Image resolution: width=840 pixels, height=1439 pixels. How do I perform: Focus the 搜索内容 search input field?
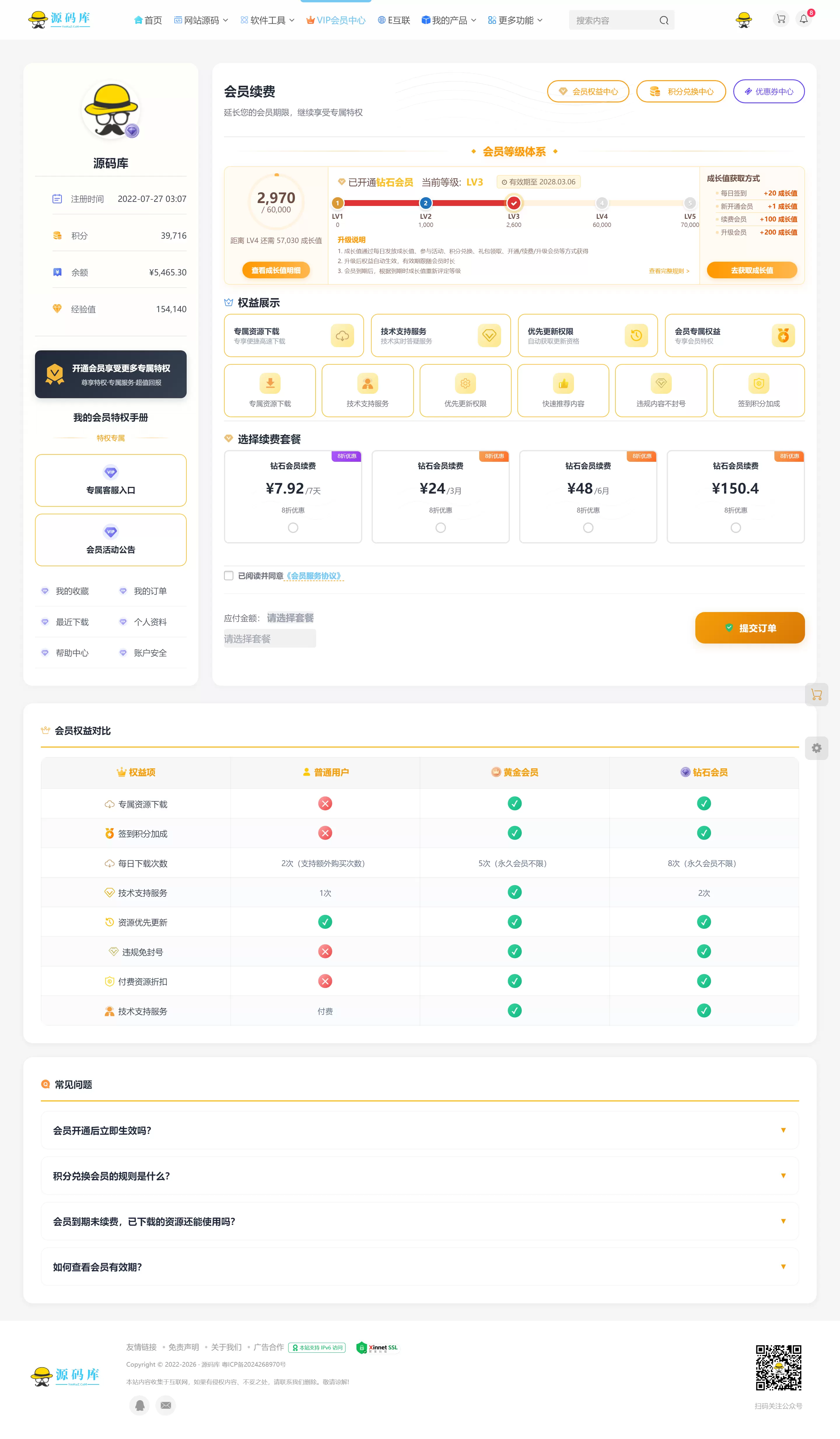coord(614,20)
